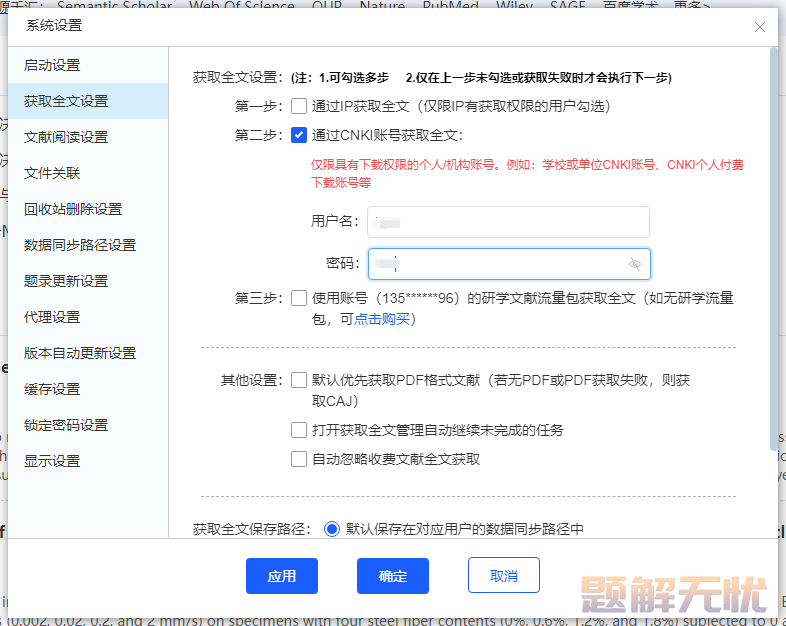Go to 文件关联 settings
786x626 pixels.
coord(88,173)
